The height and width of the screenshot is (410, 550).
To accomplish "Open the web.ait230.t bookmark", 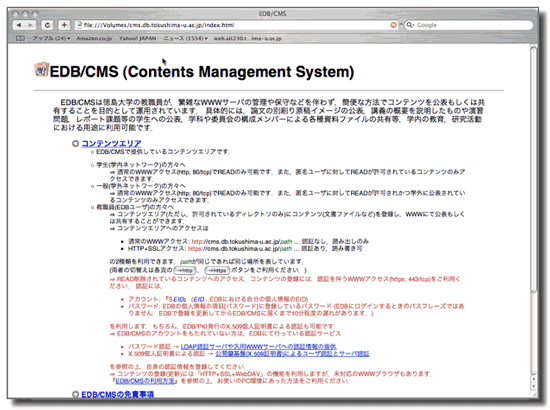I will pos(230,38).
